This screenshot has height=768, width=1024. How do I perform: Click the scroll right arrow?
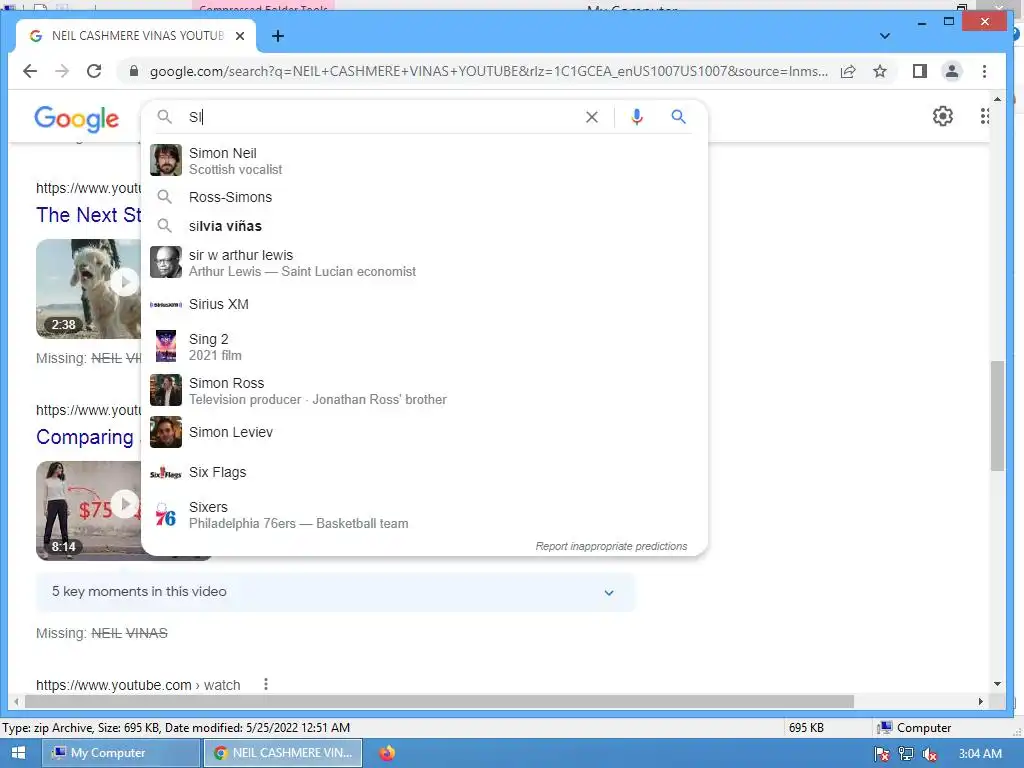tap(980, 701)
